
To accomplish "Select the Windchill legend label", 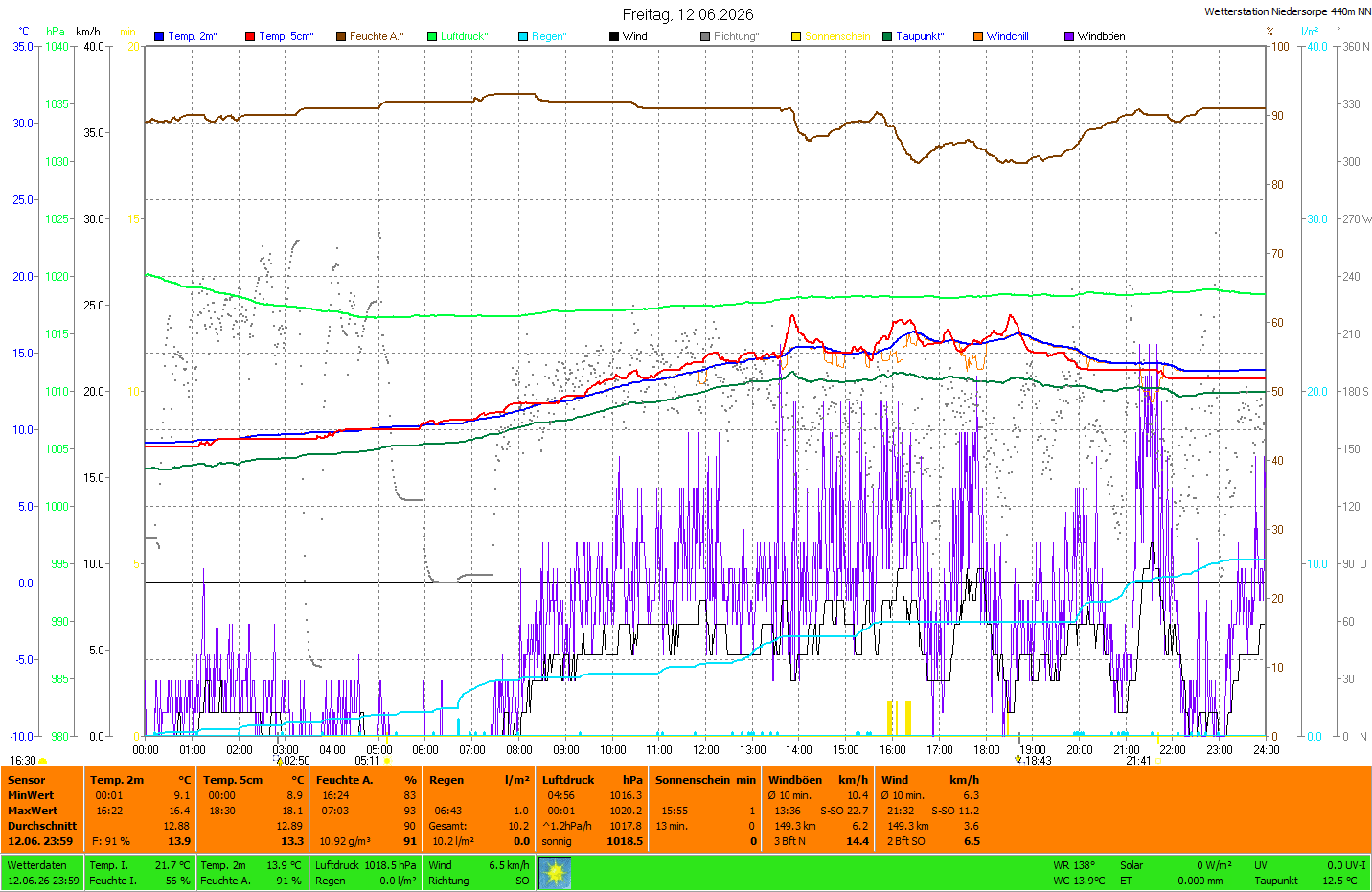I will [x=1008, y=36].
